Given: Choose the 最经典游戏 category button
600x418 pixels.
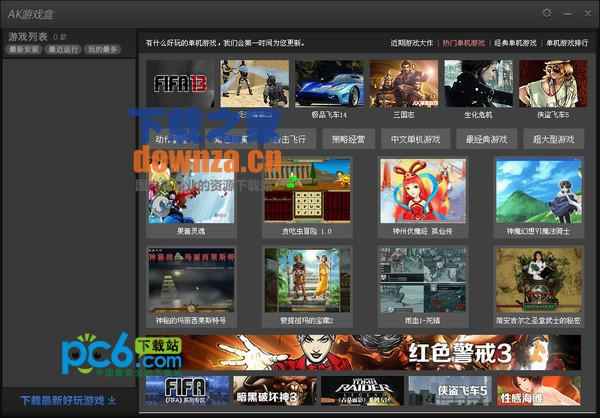Looking at the screenshot, I should (486, 139).
